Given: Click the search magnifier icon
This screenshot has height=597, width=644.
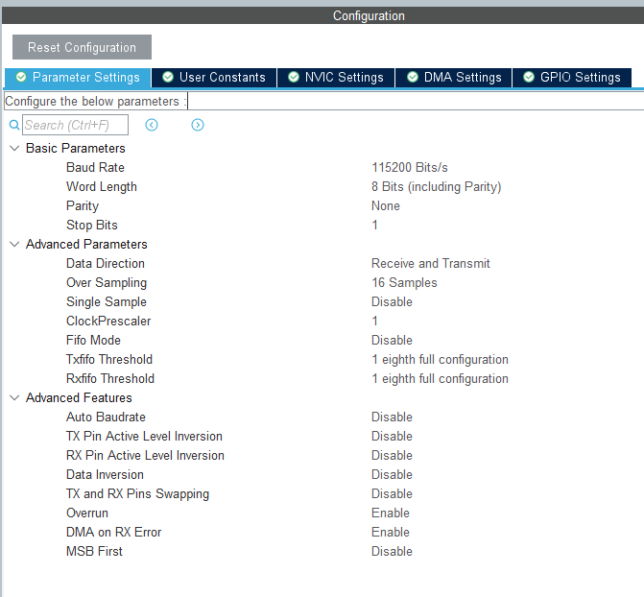Looking at the screenshot, I should (14, 125).
